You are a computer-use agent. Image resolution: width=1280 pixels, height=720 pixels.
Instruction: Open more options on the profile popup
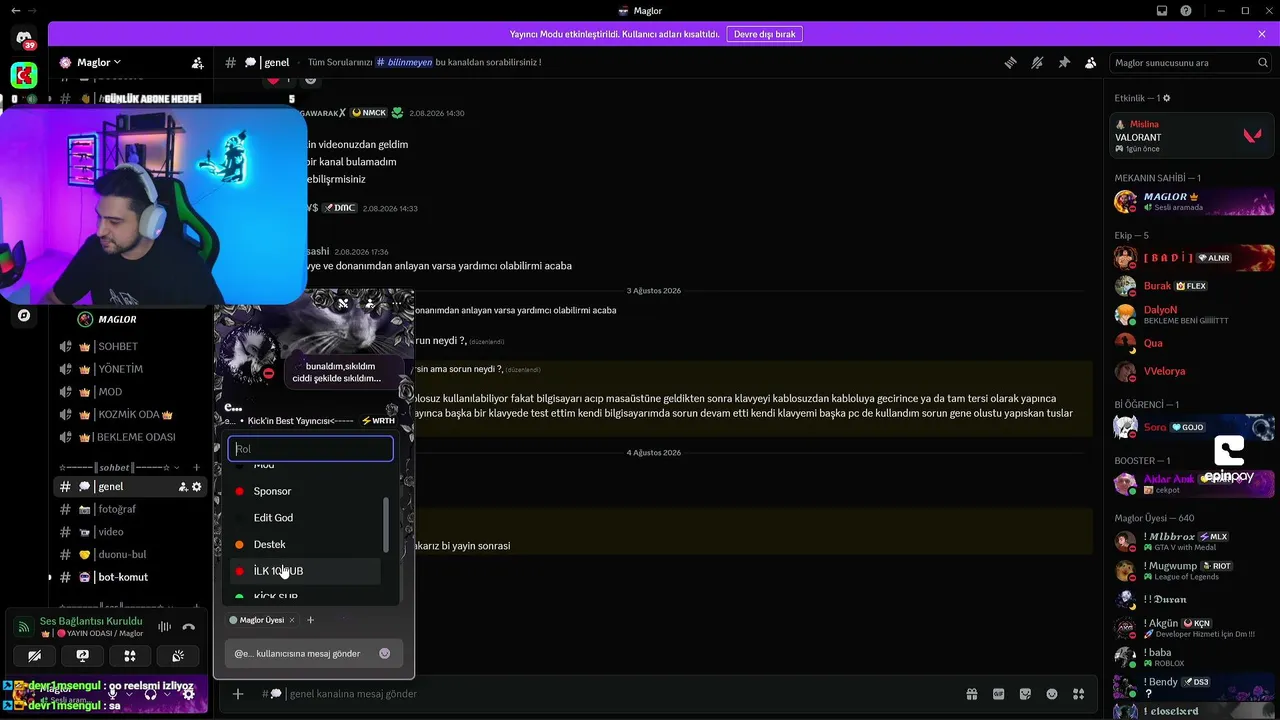(397, 303)
